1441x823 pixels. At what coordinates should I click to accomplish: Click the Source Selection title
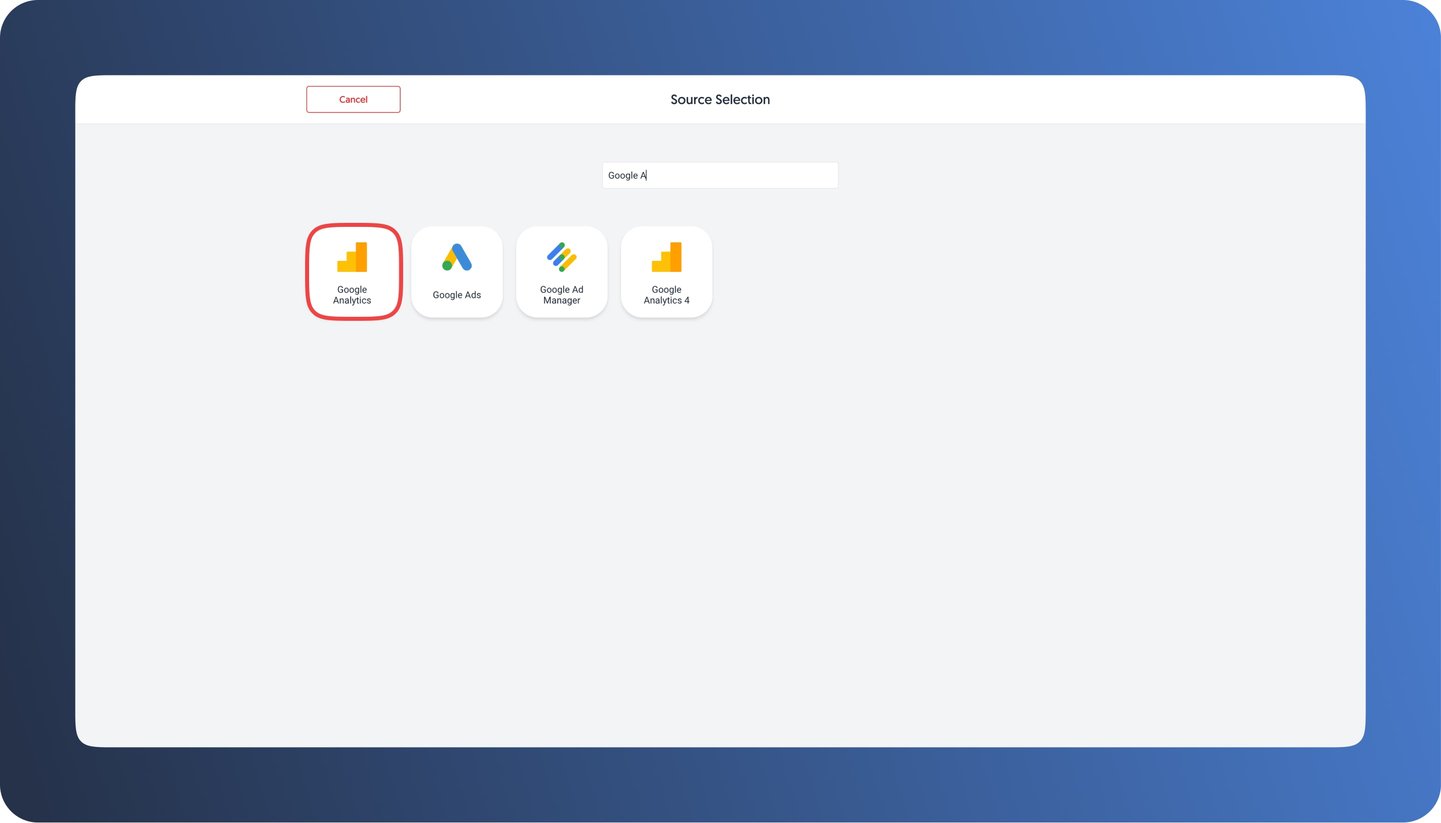pyautogui.click(x=719, y=99)
